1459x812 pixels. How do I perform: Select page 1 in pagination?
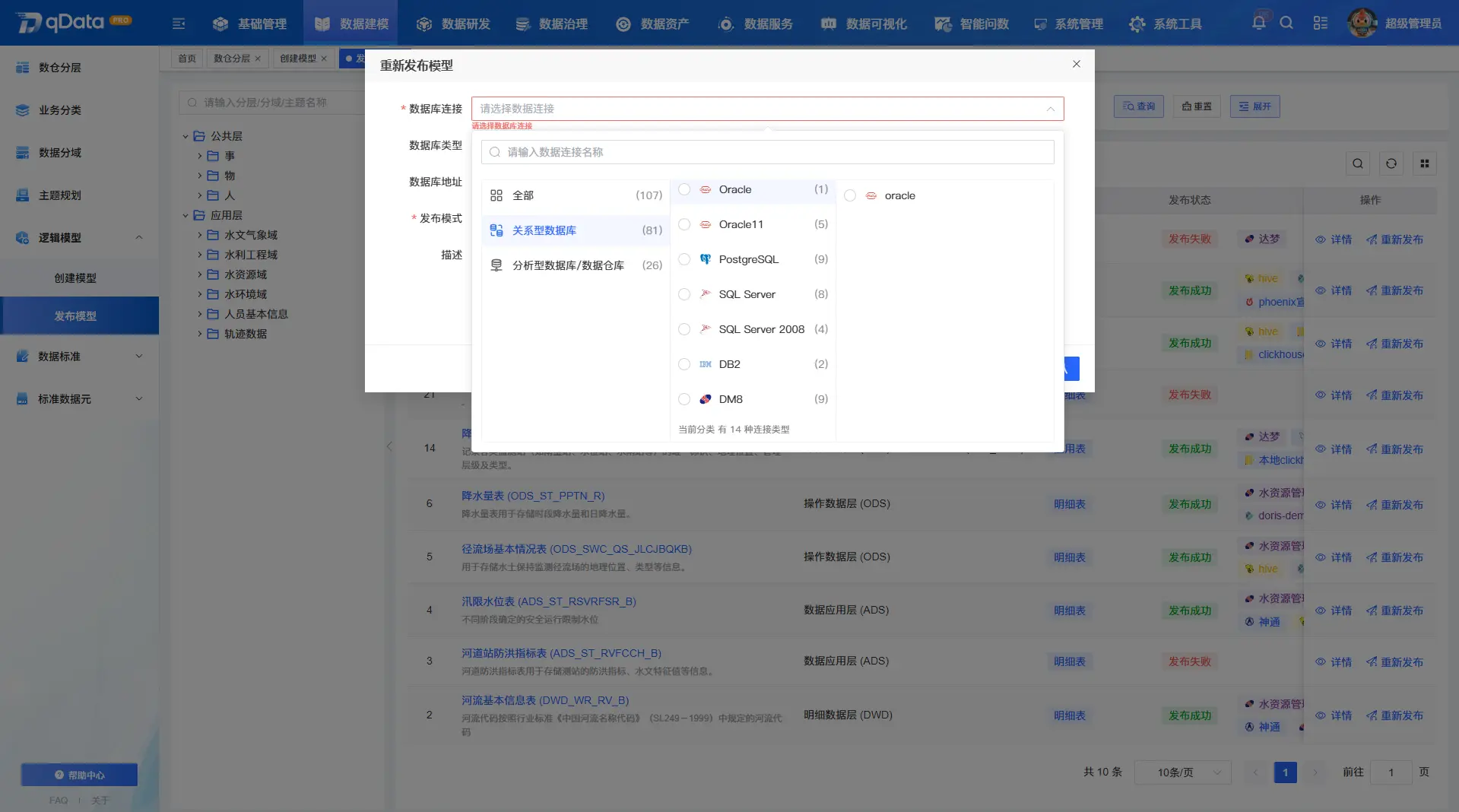point(1286,772)
